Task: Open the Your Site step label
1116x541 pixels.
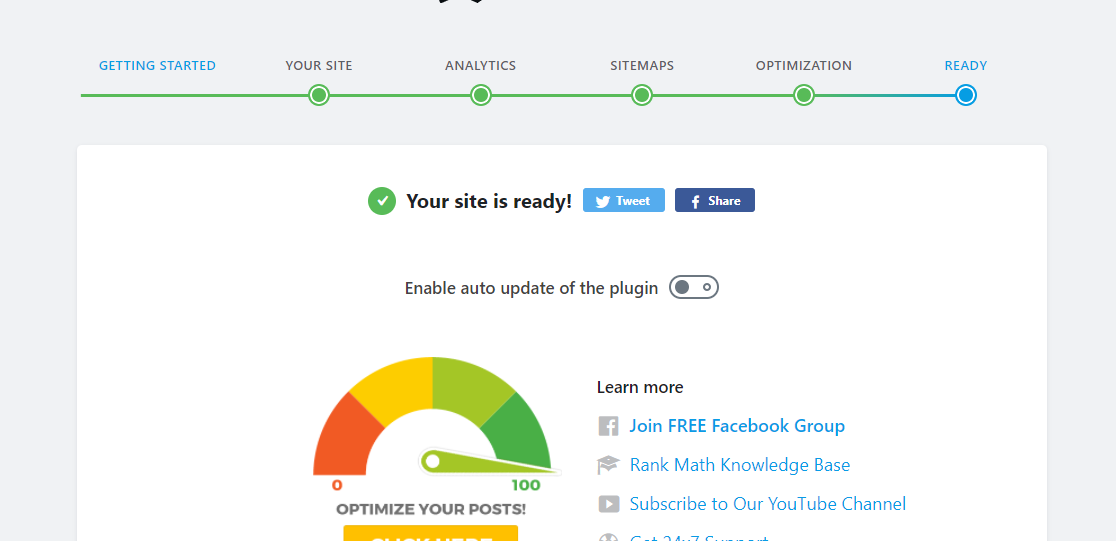Action: (319, 66)
